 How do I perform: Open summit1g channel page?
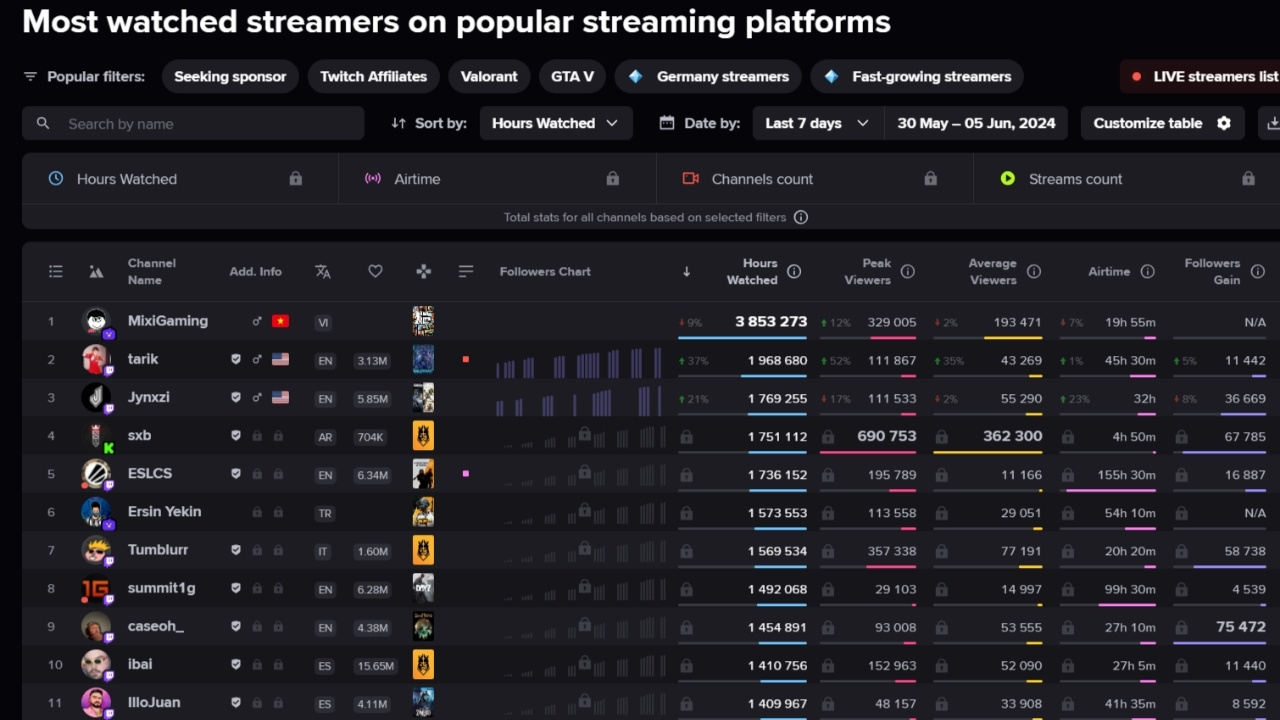pos(162,587)
